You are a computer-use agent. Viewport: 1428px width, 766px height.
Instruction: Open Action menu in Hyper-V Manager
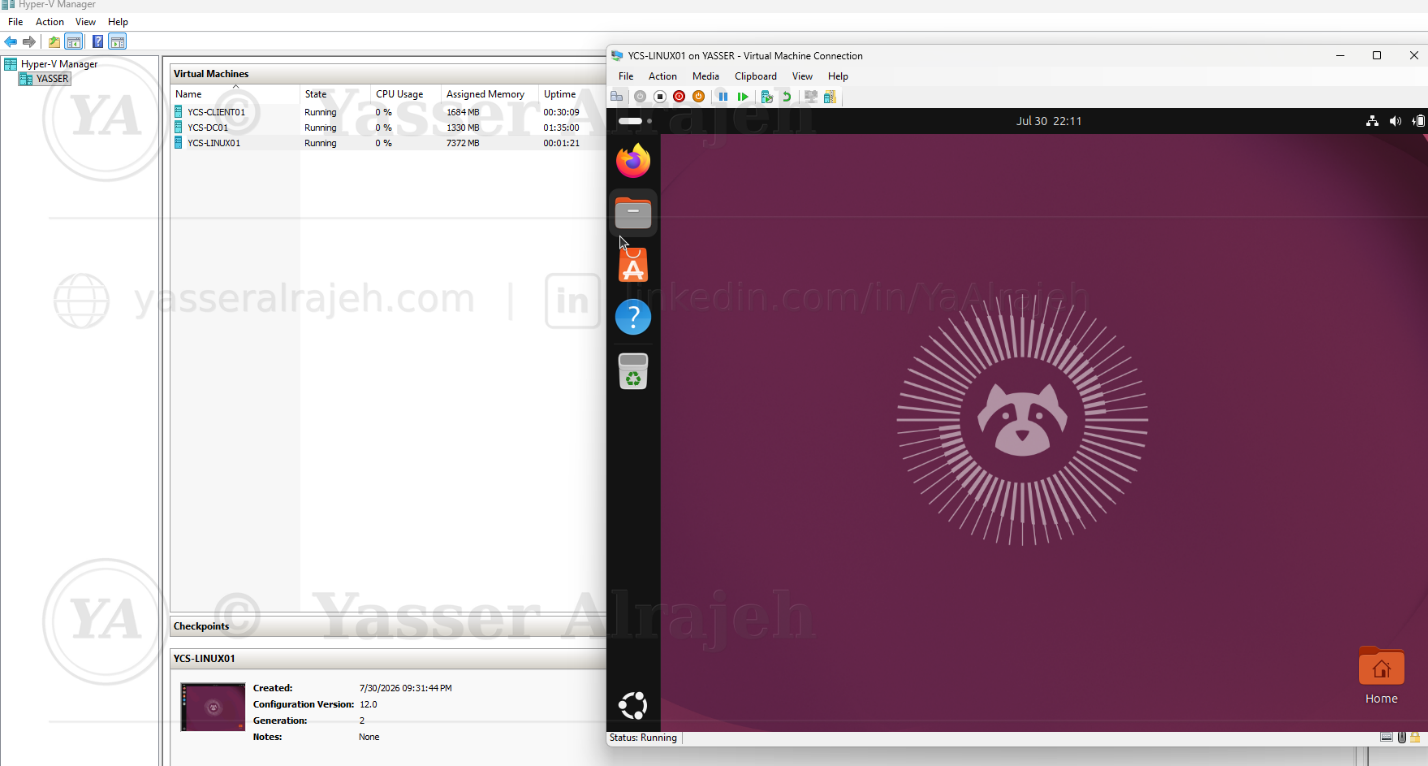point(50,22)
